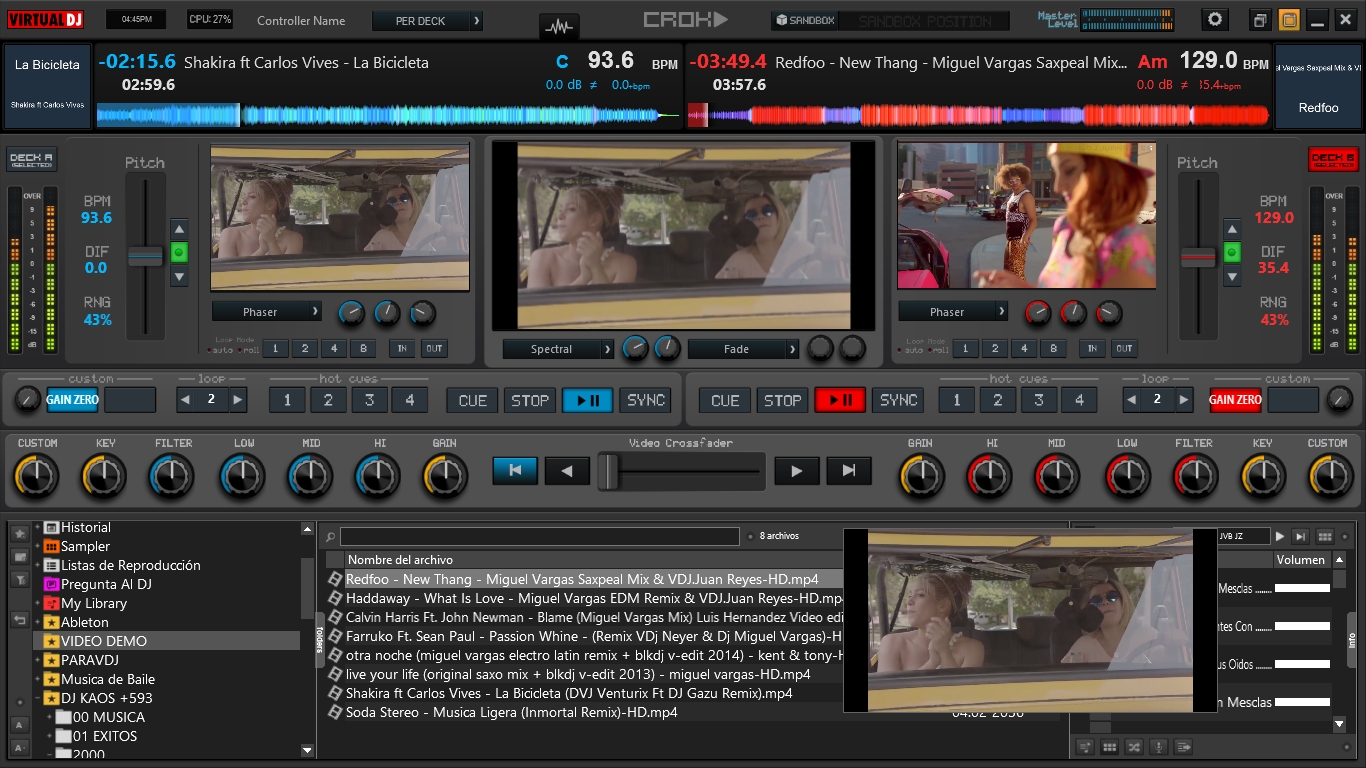Click the microphone icon in the bottom-right toolbar
Image resolution: width=1366 pixels, height=768 pixels.
(x=1159, y=747)
